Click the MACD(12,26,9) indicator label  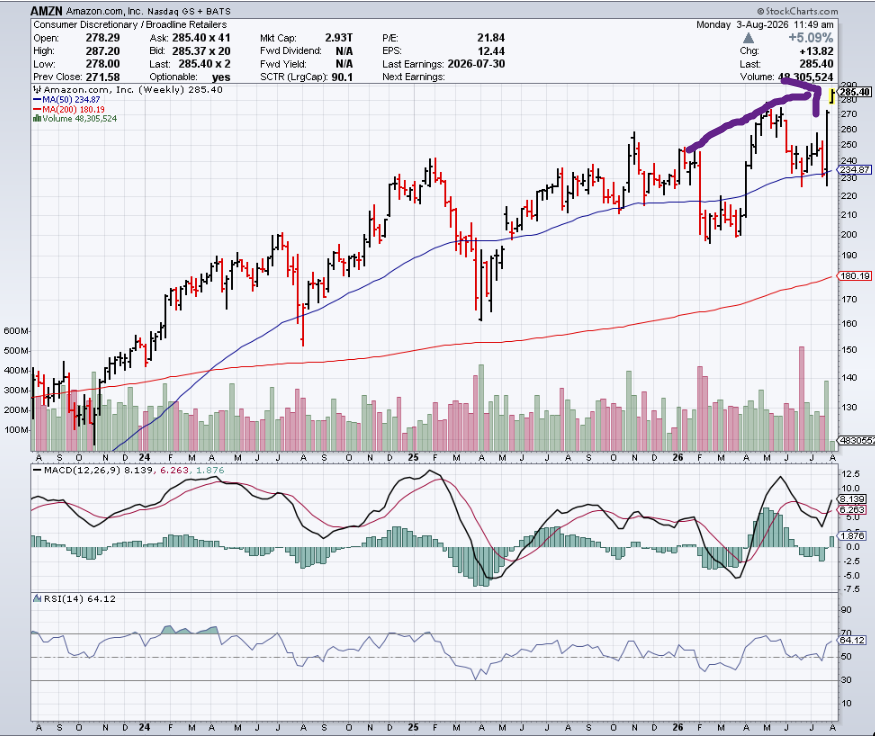click(x=82, y=470)
